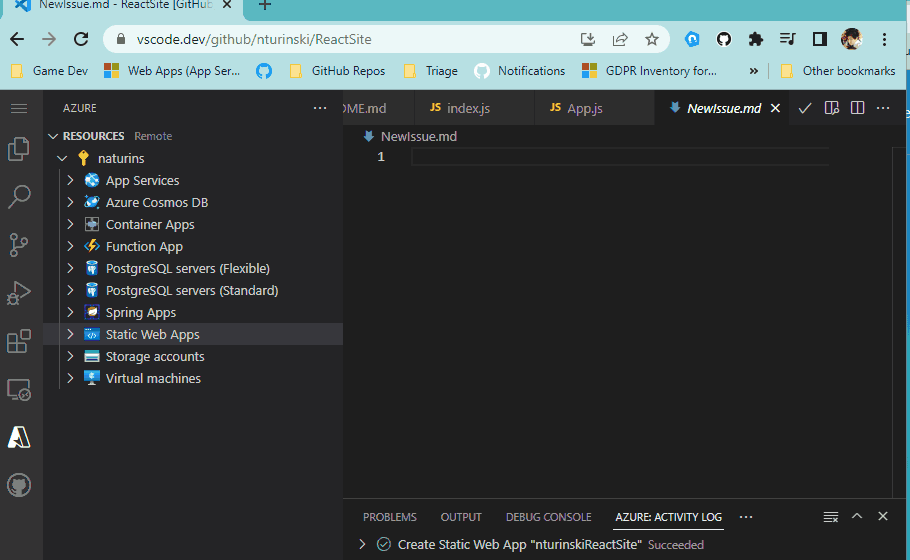Open the GitHub view in activity bar
The width and height of the screenshot is (910, 560).
pyautogui.click(x=19, y=485)
